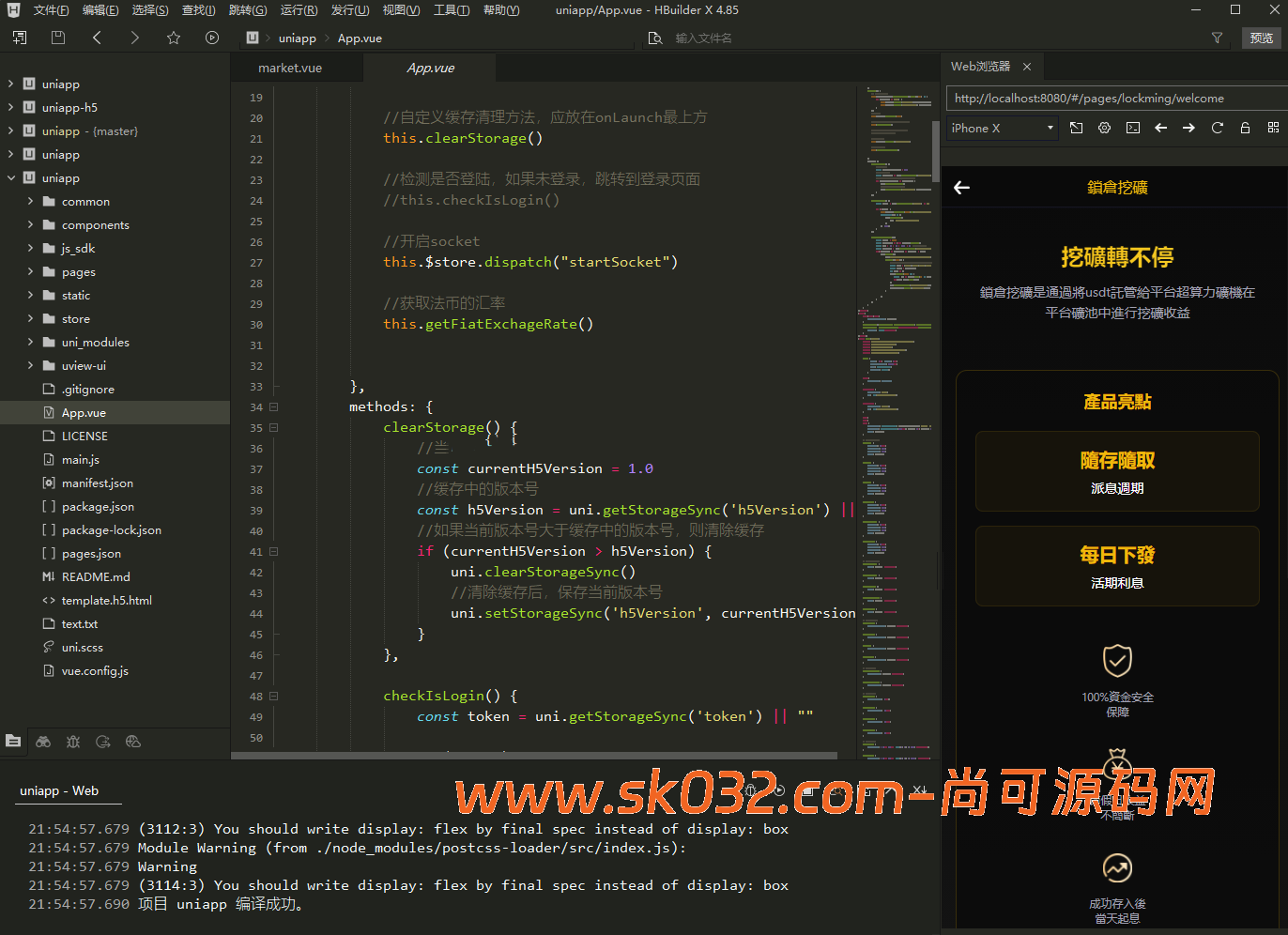The height and width of the screenshot is (935, 1288).
Task: Click the save file icon
Action: [58, 38]
